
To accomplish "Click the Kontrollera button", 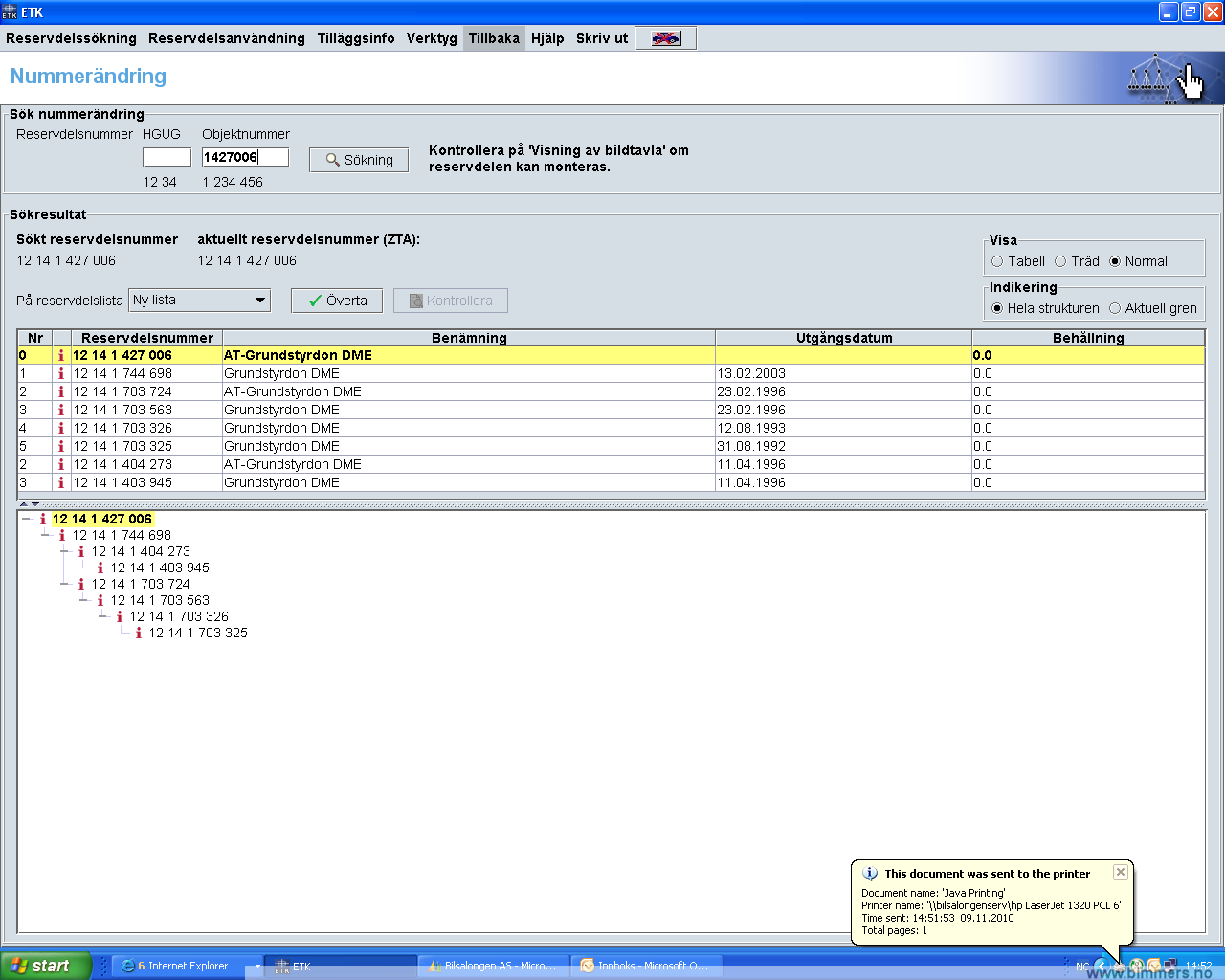I will 451,301.
